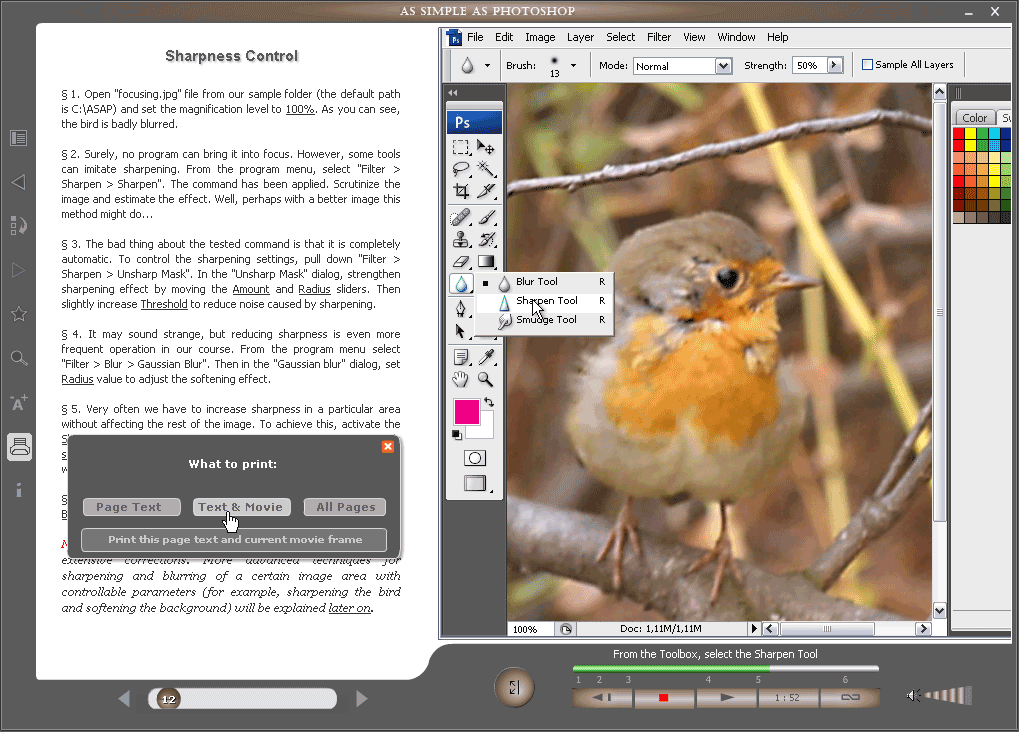This screenshot has width=1019, height=732.
Task: Open the Brush preset picker arrow
Action: coord(573,65)
